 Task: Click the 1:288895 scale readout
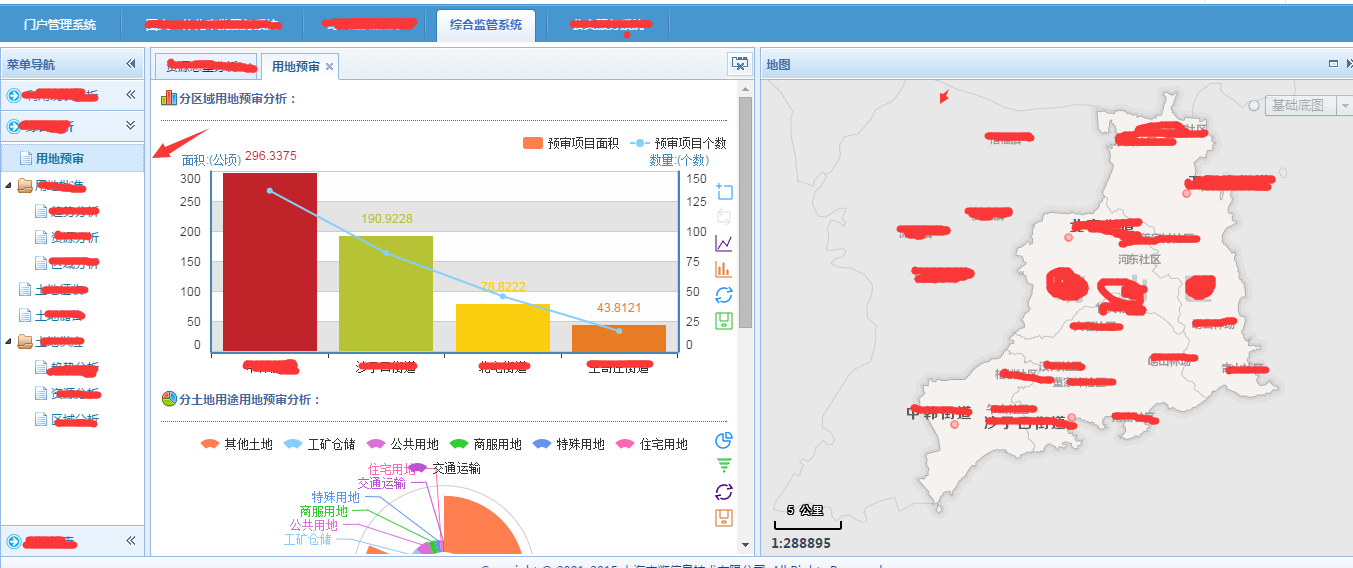click(801, 543)
